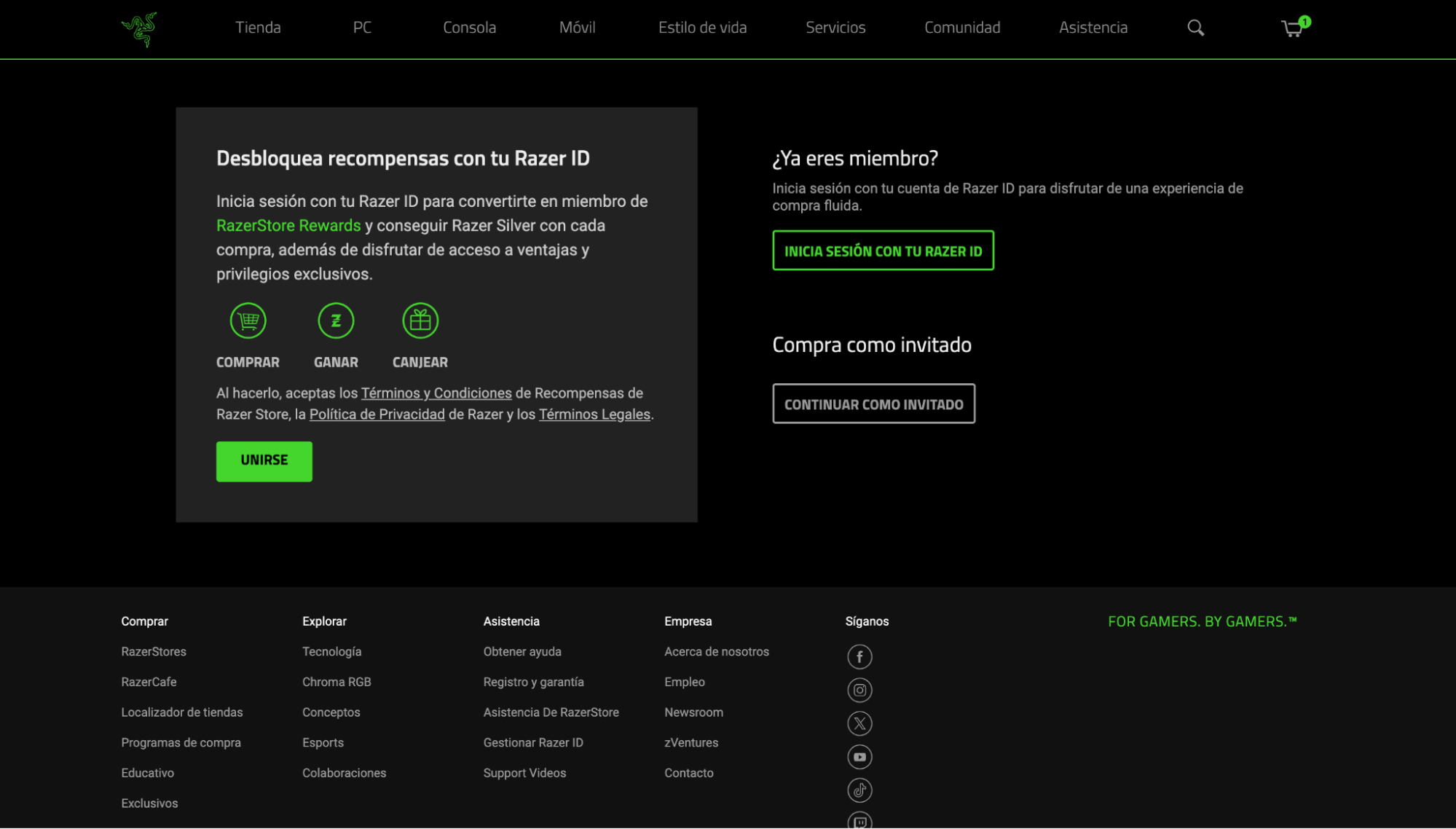Screen dimensions: 1456x829
Task: Open the Consola menu
Action: (x=469, y=28)
